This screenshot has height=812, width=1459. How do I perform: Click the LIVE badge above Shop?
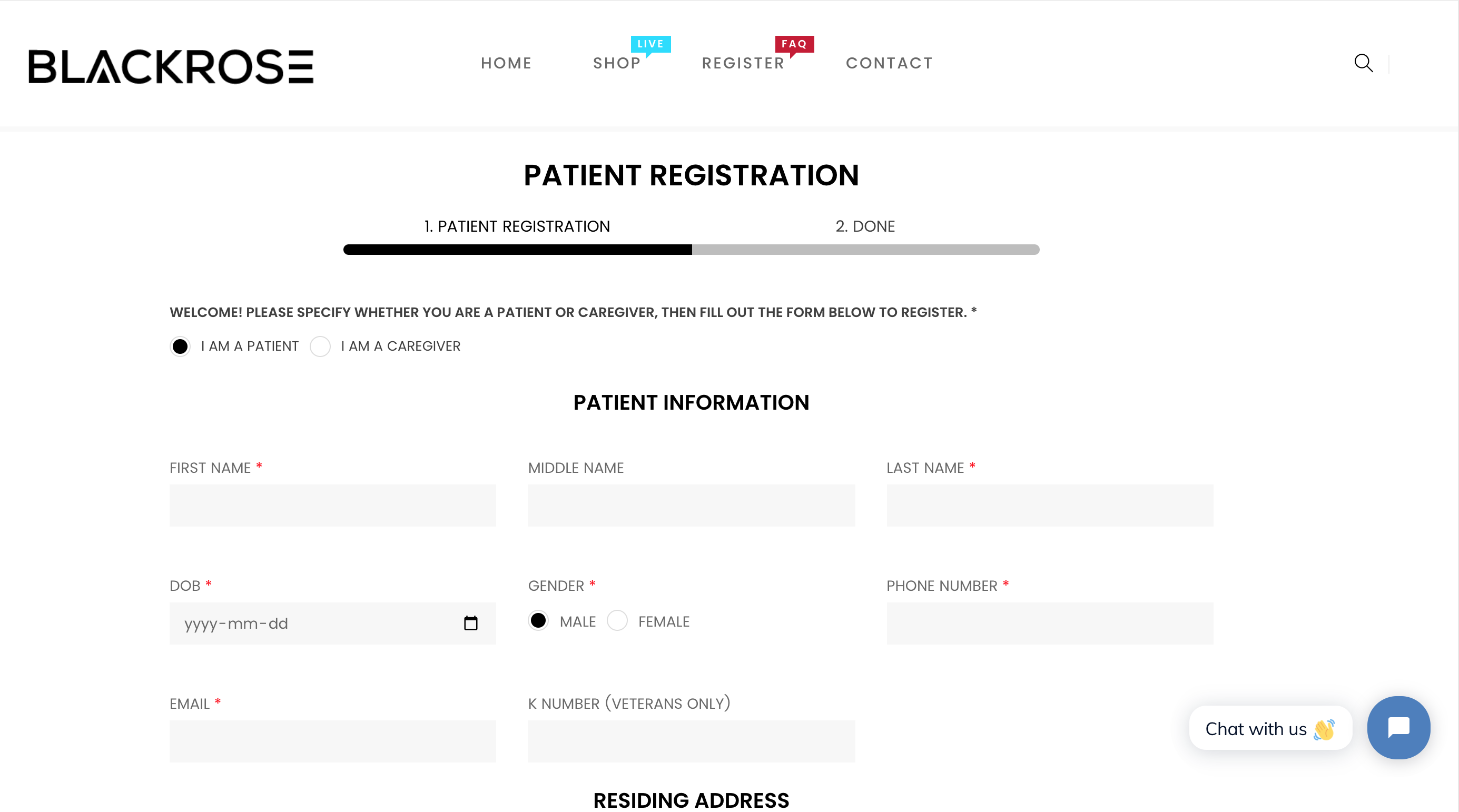point(651,44)
